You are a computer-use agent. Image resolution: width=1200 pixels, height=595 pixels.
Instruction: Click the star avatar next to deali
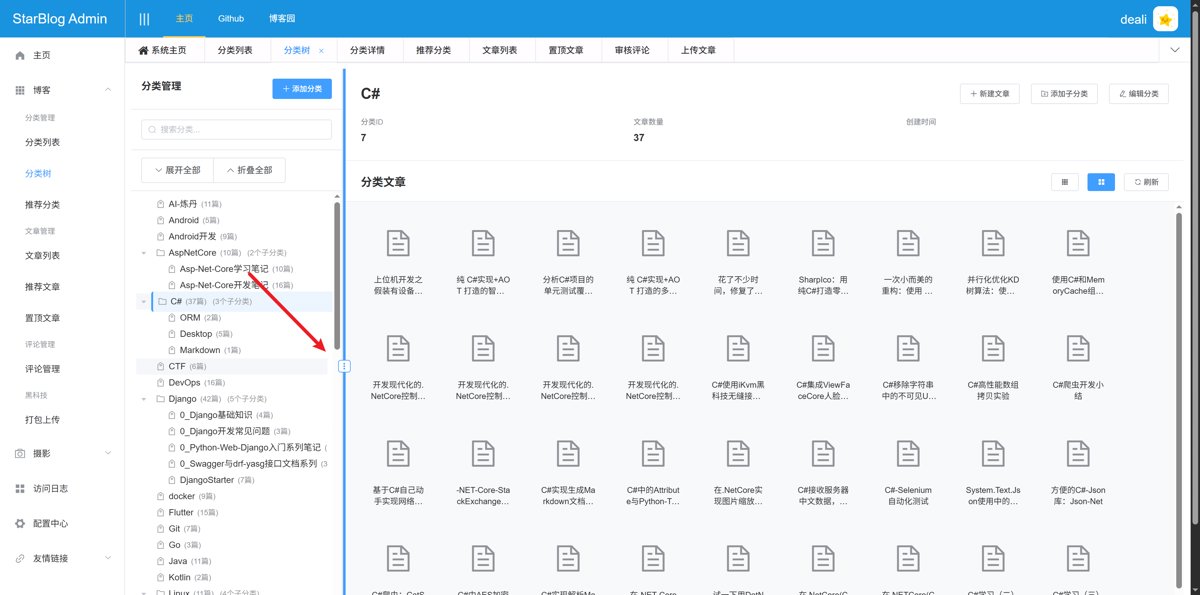pos(1165,19)
